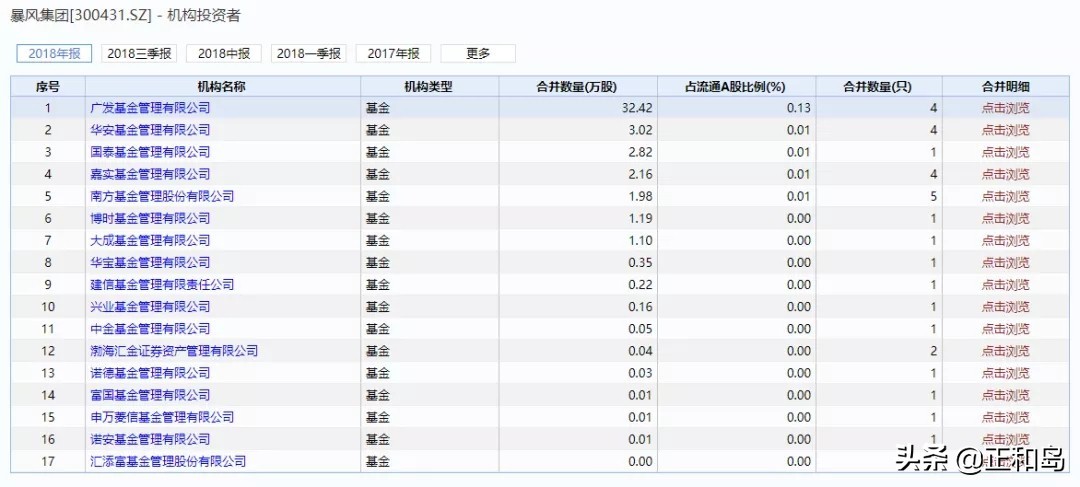Image resolution: width=1080 pixels, height=487 pixels.
Task: Click 点击浏览 in 中金基金 row
Action: click(1006, 329)
